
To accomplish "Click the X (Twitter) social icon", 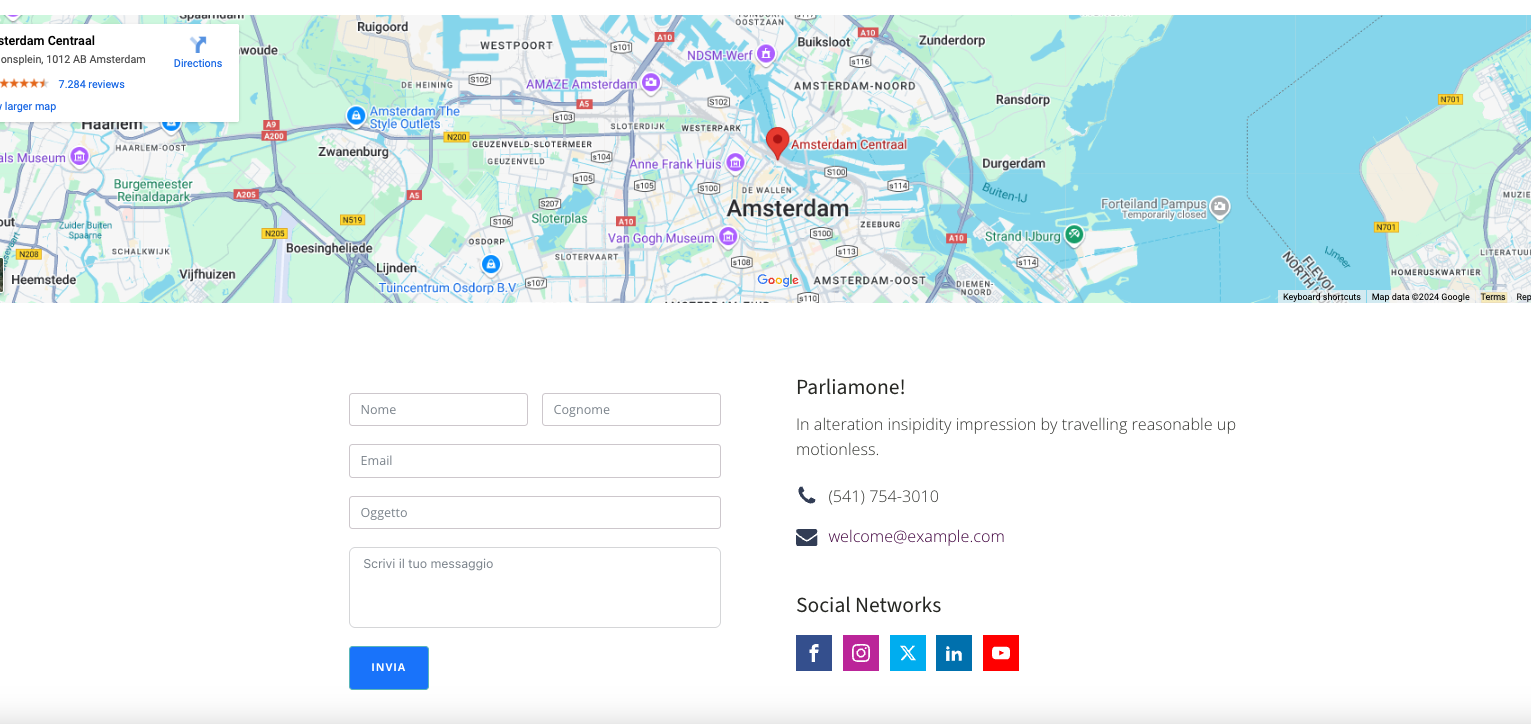I will (x=907, y=652).
